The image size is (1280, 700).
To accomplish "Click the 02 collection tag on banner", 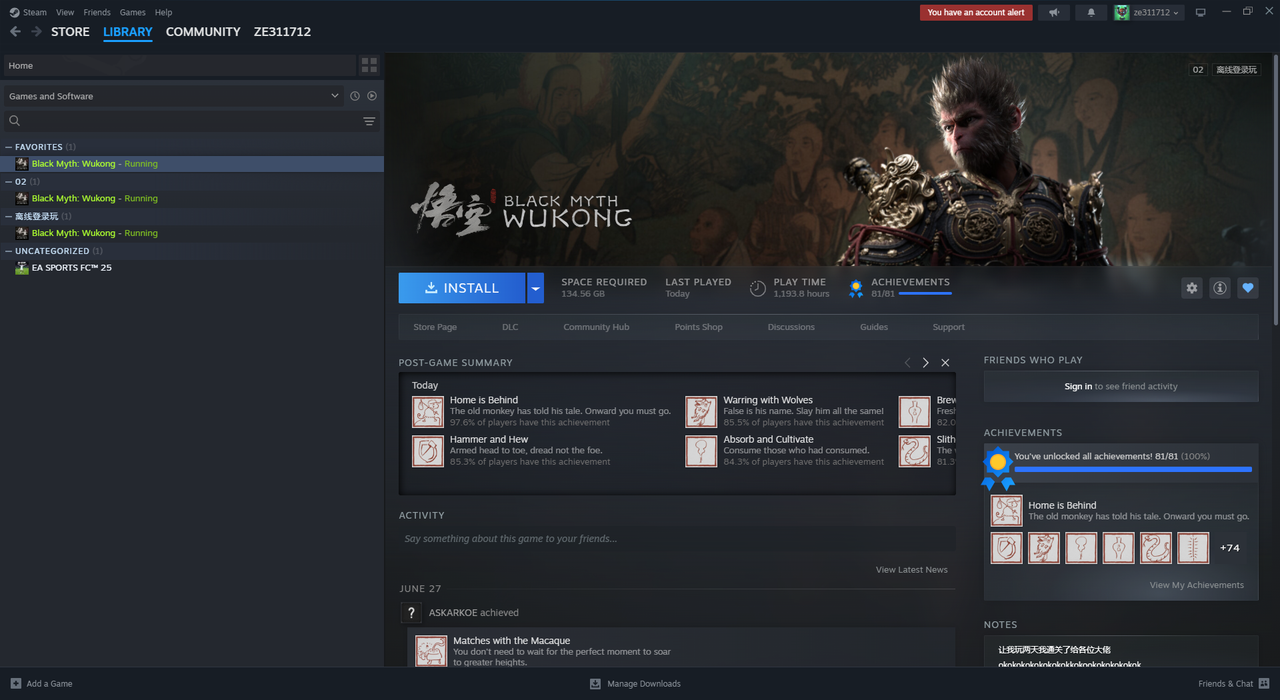I will tap(1198, 70).
